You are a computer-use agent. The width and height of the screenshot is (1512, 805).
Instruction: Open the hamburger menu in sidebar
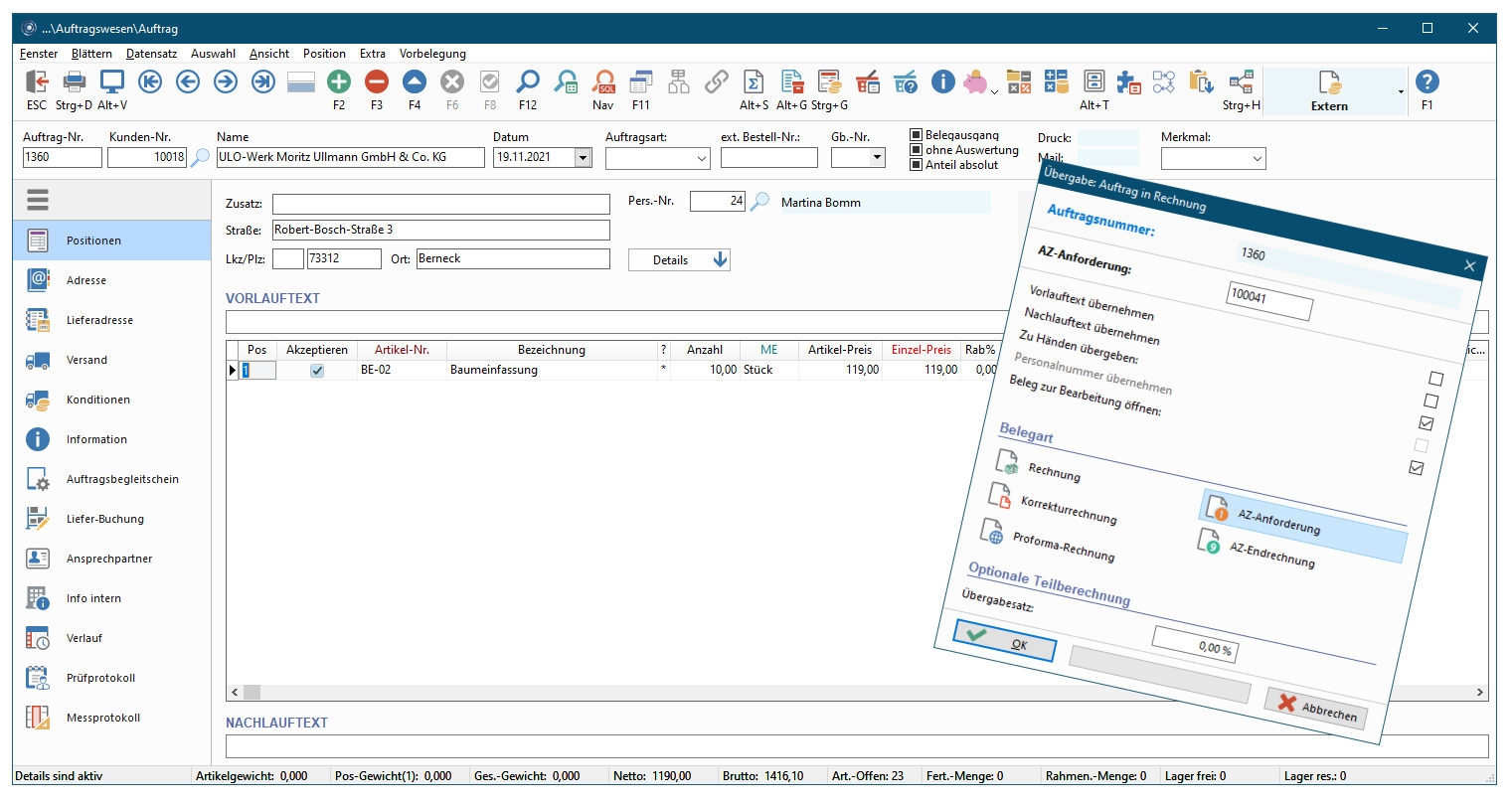click(38, 201)
